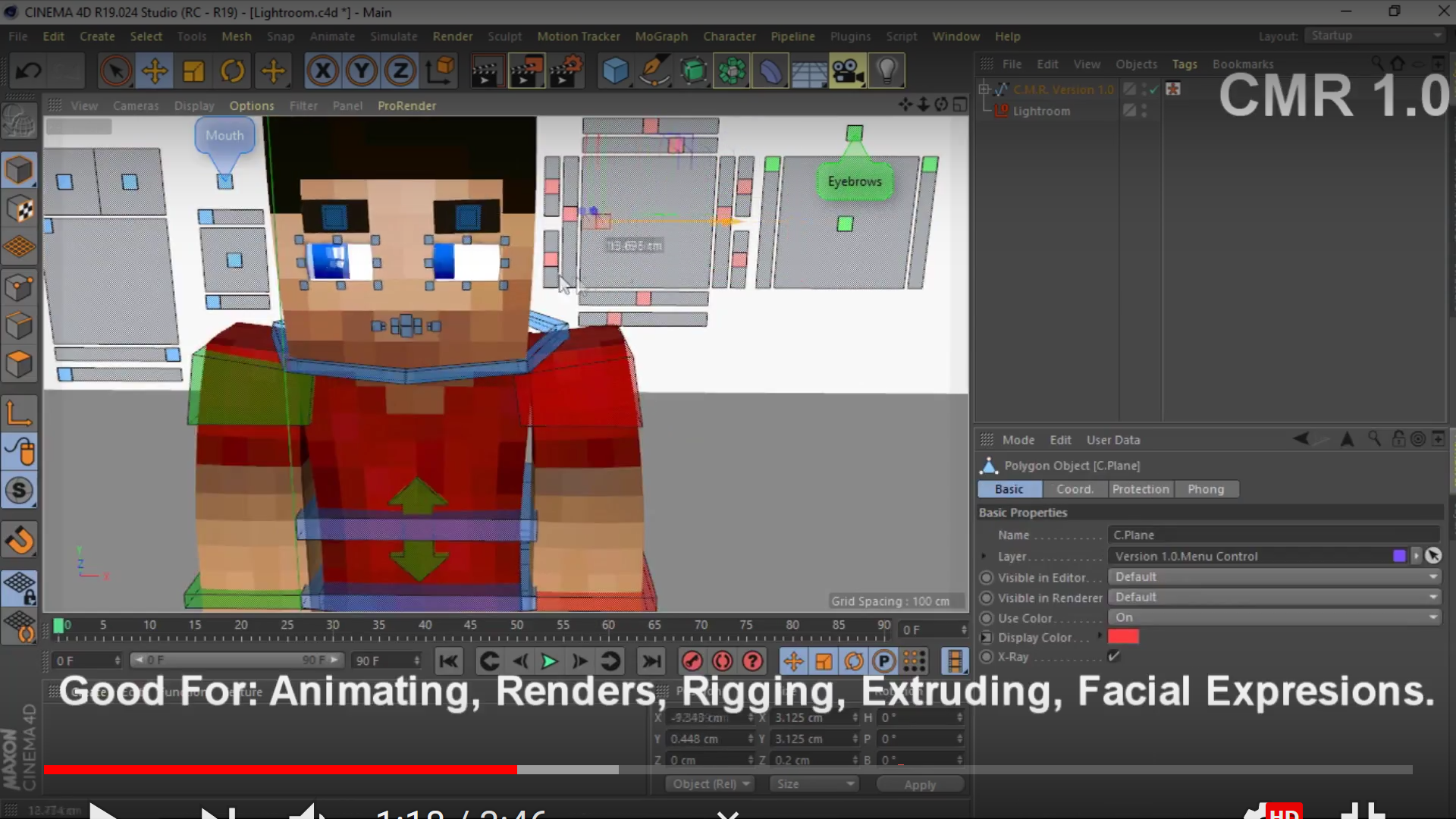This screenshot has height=819, width=1456.
Task: Open Use Color dropdown
Action: coord(1274,618)
